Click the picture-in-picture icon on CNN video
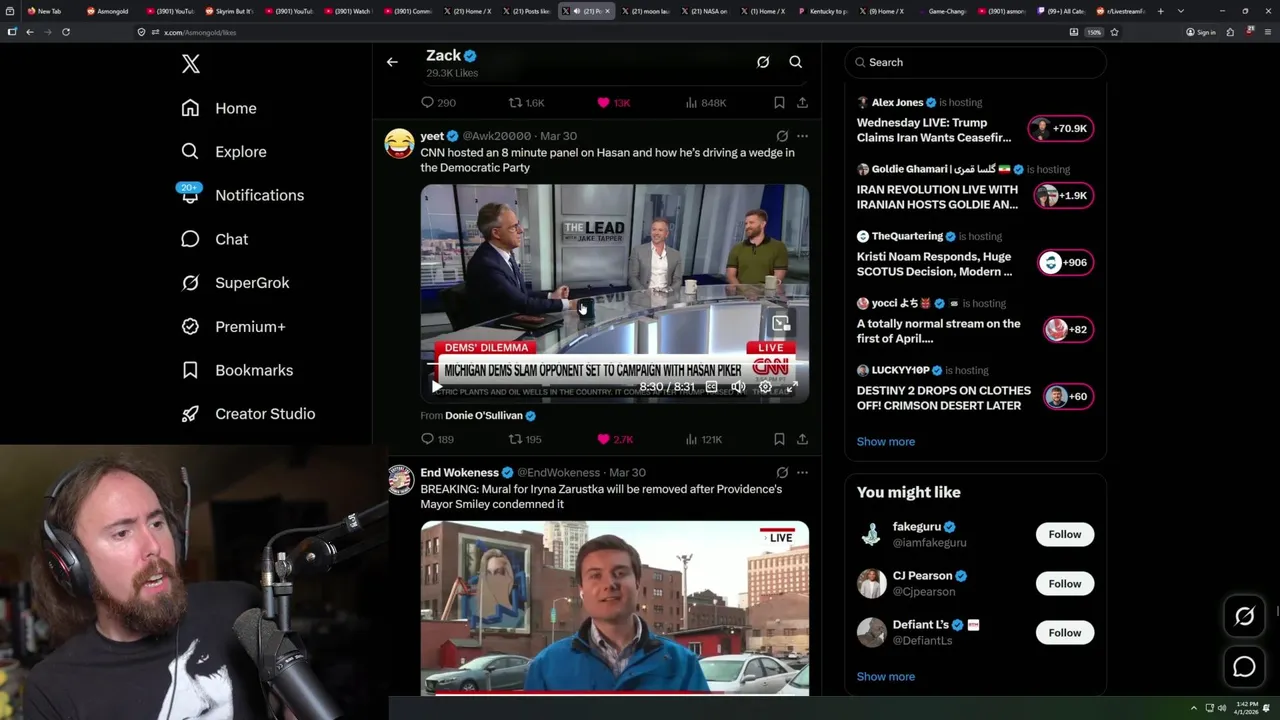Image resolution: width=1280 pixels, height=720 pixels. tap(781, 322)
